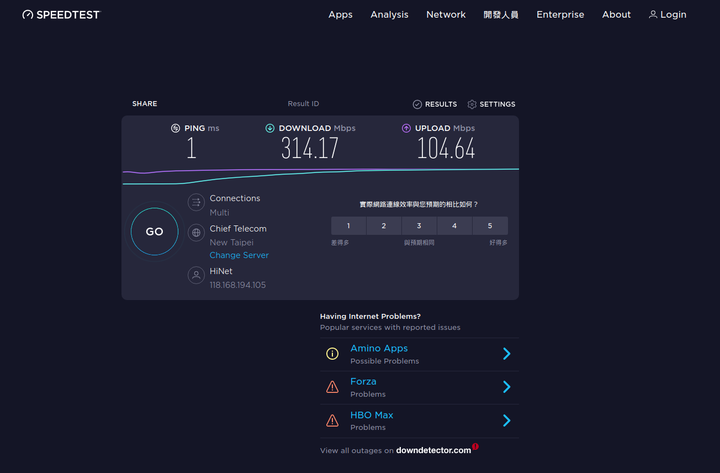Open the Network menu
Screen dimensions: 720x473
pyautogui.click(x=446, y=15)
